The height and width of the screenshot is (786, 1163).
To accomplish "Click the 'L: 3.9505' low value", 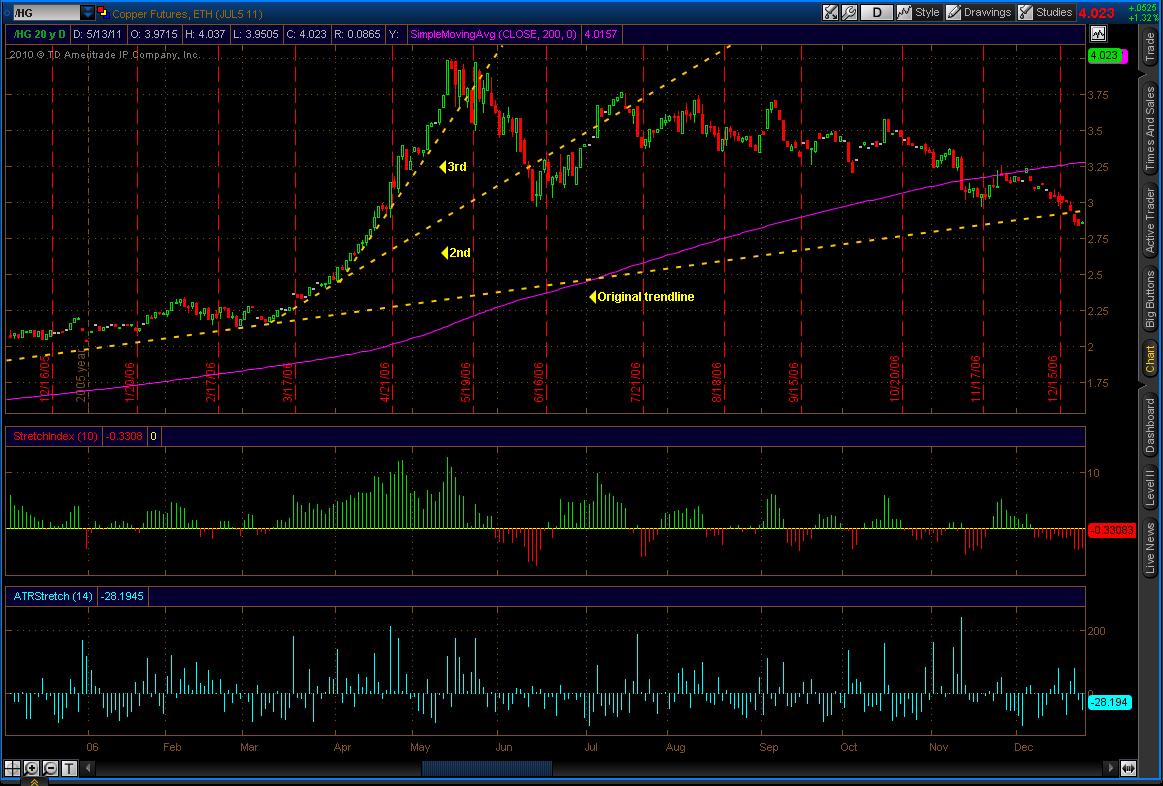I will pyautogui.click(x=254, y=34).
